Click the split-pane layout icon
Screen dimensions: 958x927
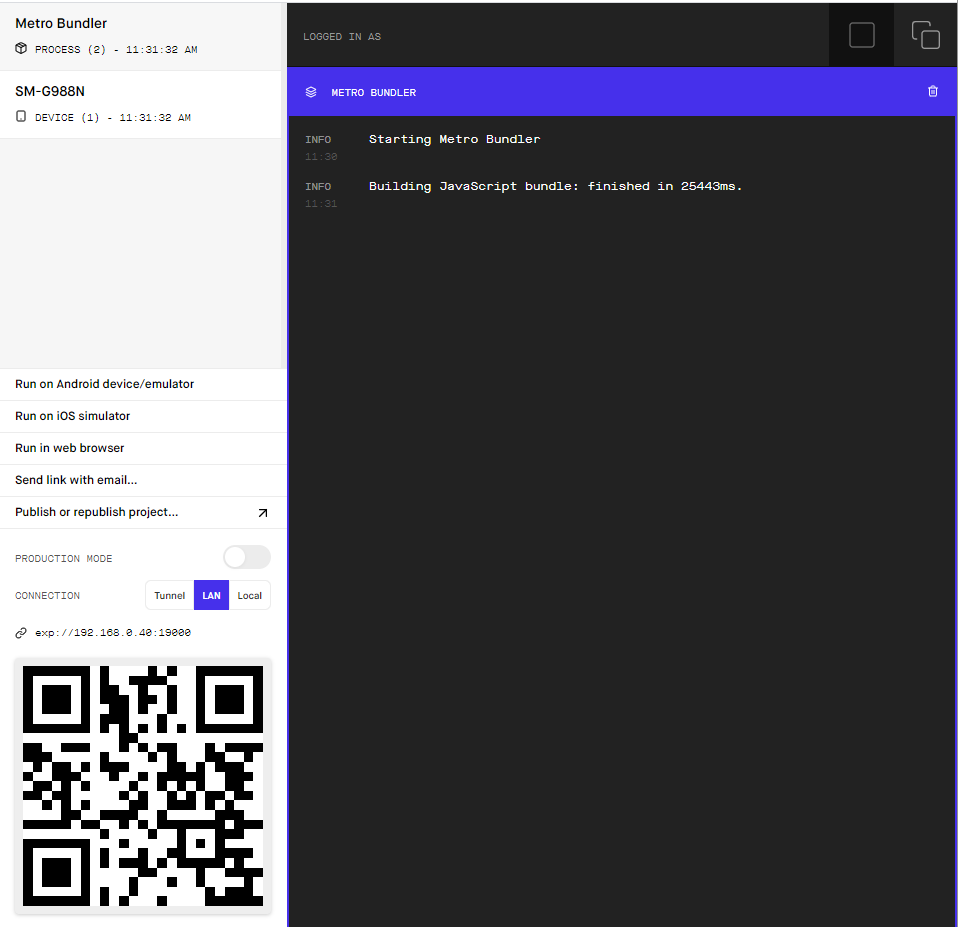926,35
